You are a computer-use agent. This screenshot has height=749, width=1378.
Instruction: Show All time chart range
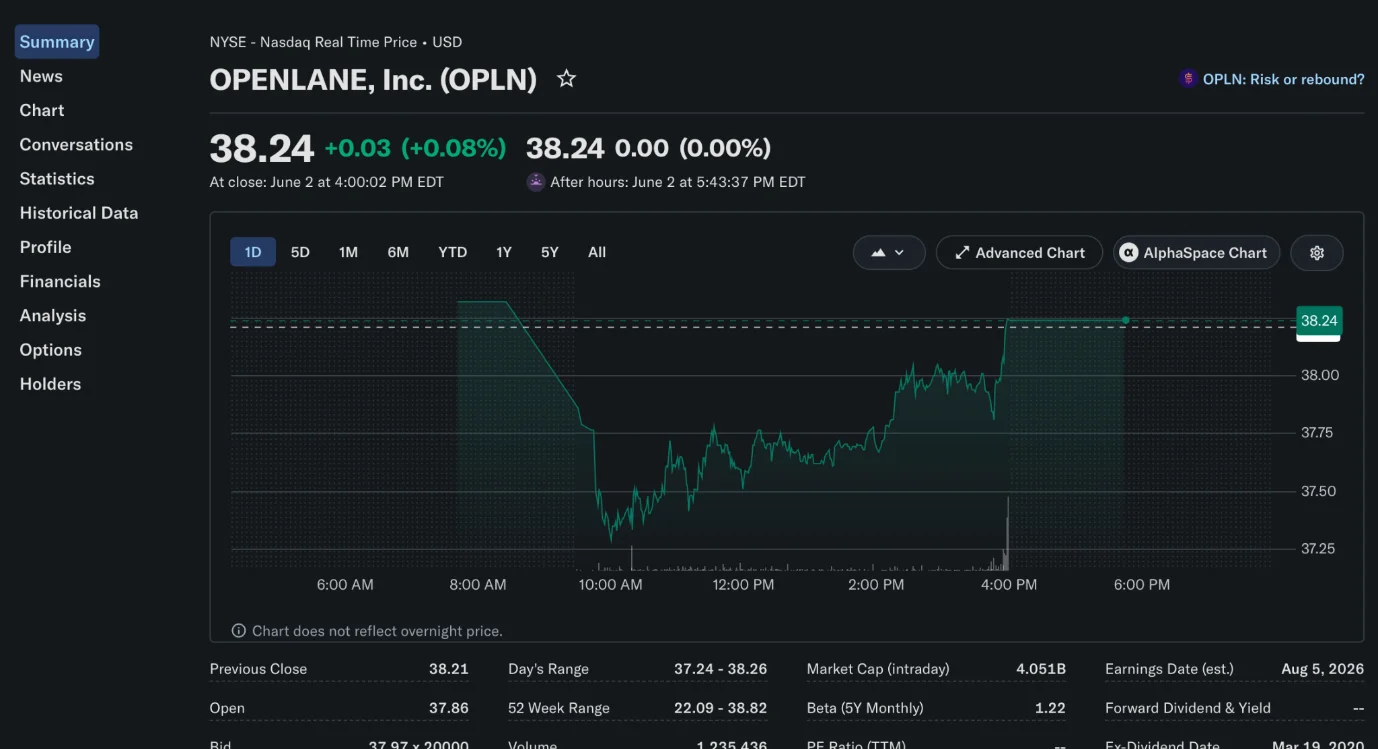click(x=597, y=252)
